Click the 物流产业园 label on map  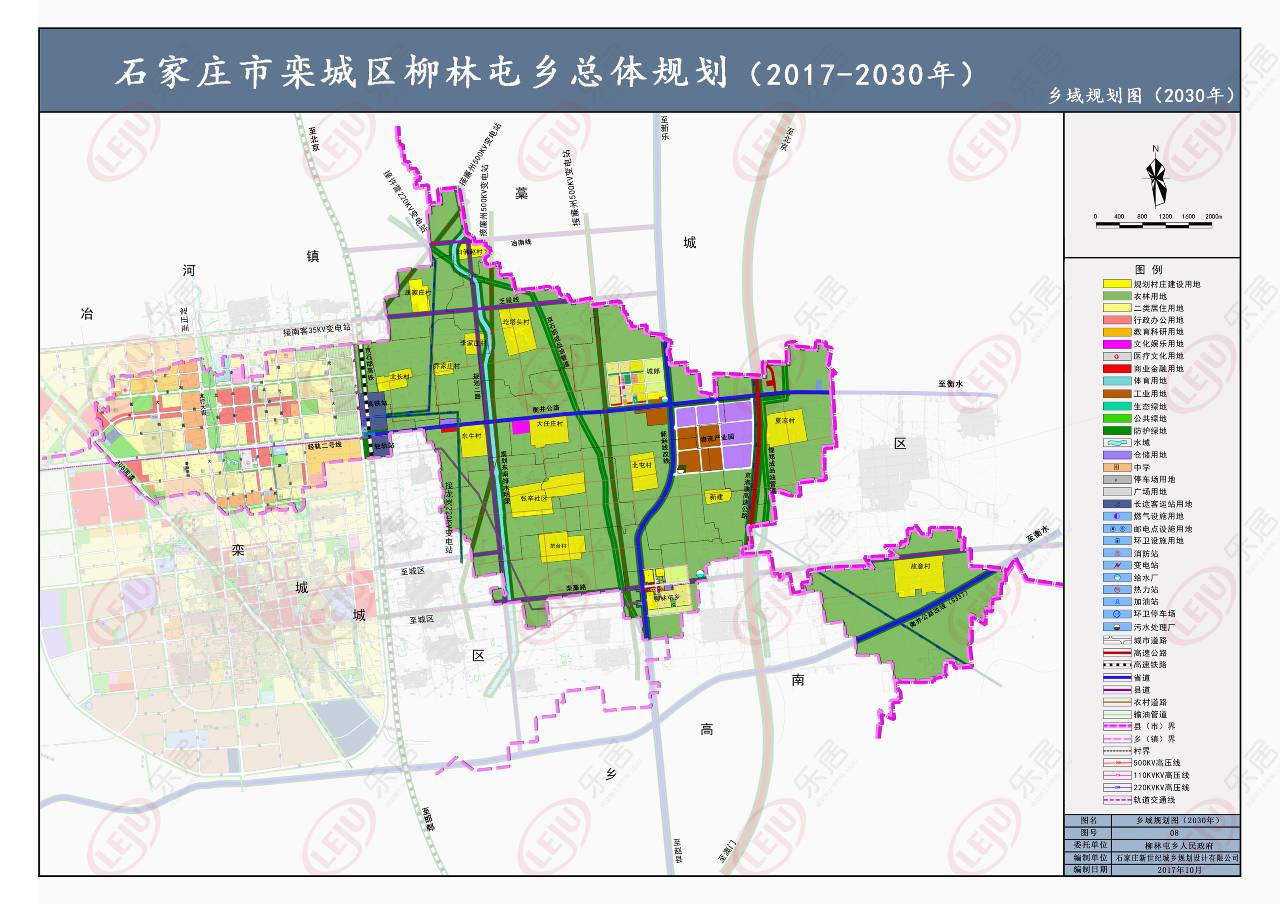point(717,437)
